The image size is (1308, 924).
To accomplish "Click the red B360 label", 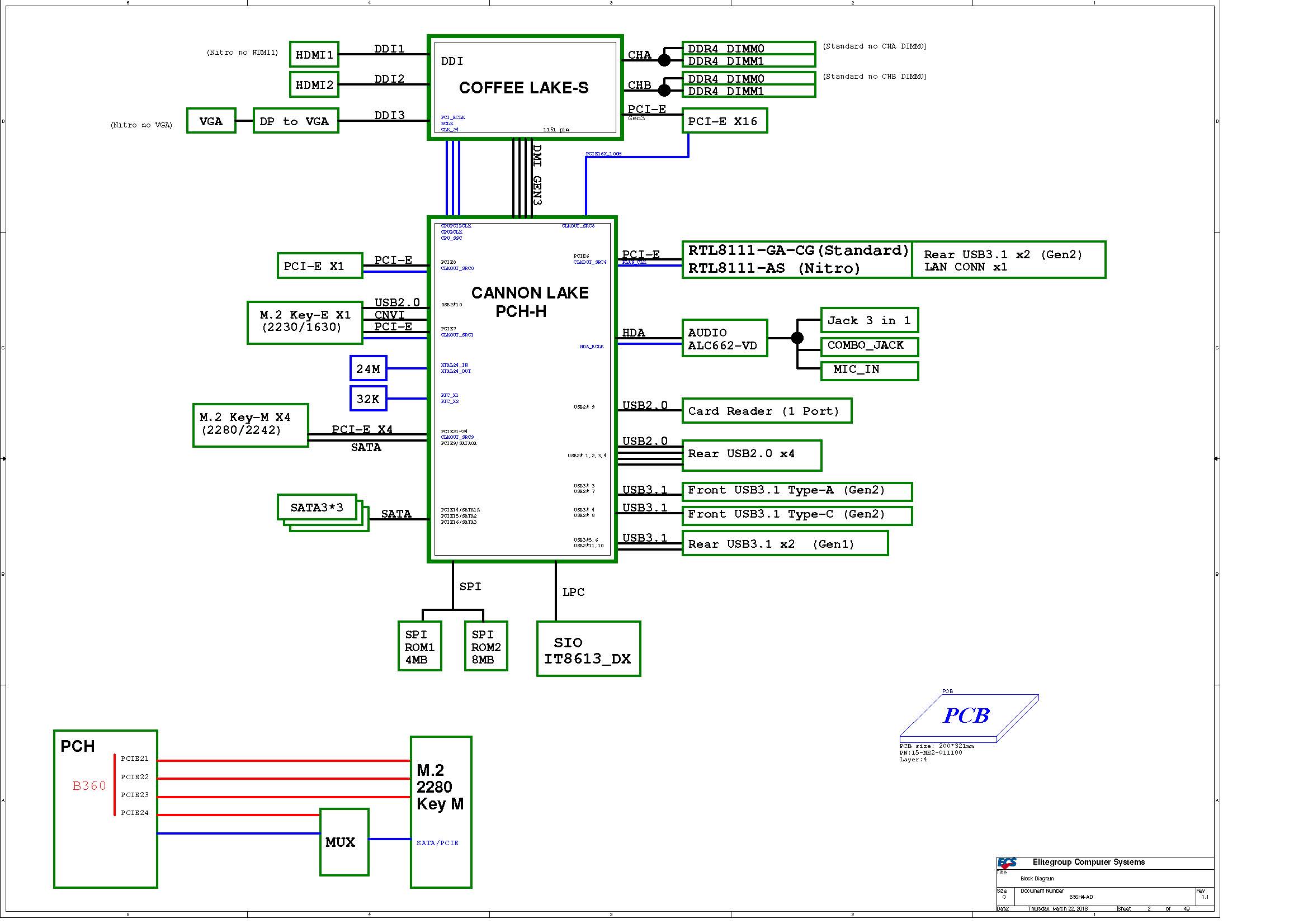I will pos(89,786).
